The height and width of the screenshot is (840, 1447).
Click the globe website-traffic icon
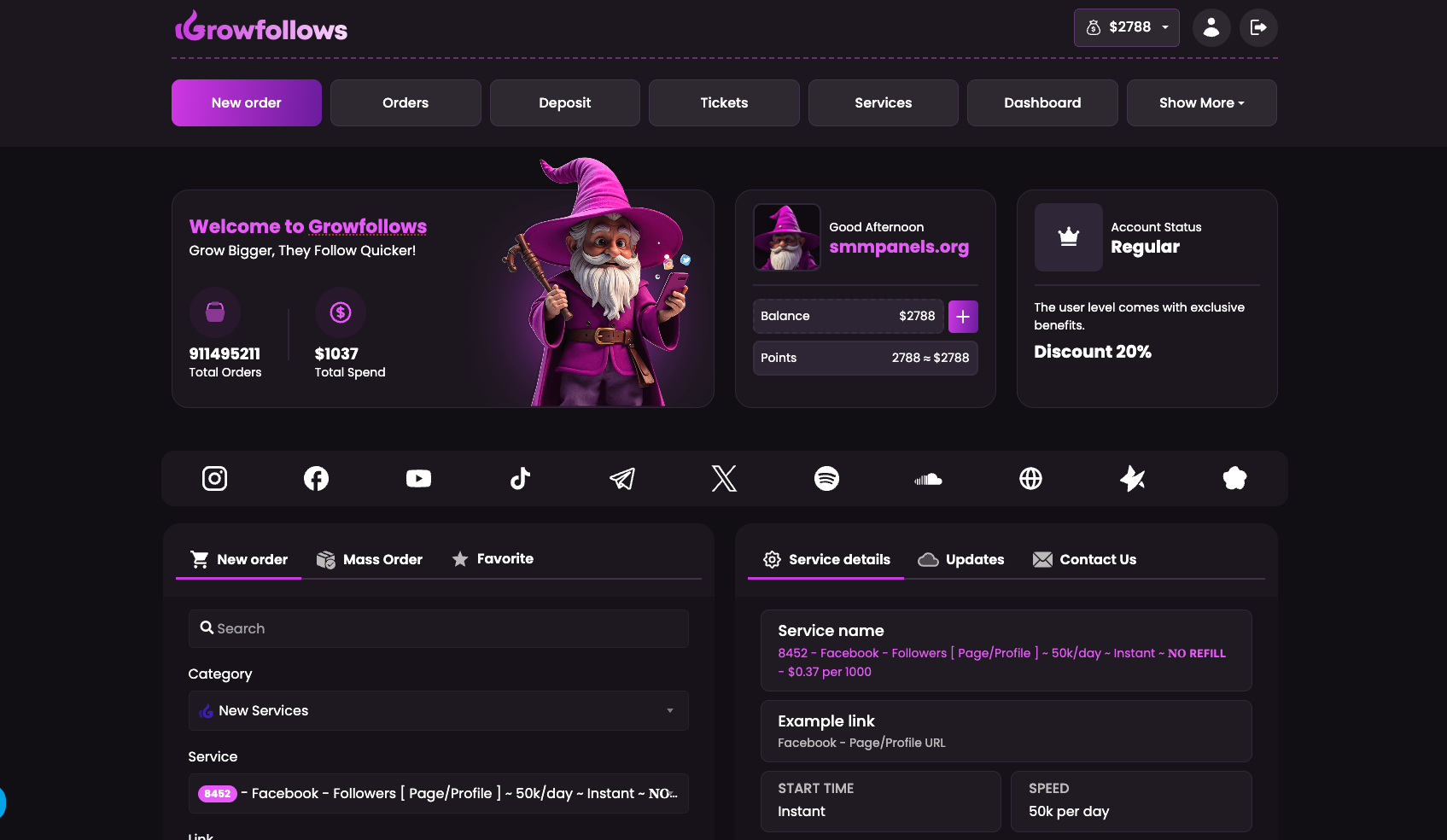tap(1030, 478)
